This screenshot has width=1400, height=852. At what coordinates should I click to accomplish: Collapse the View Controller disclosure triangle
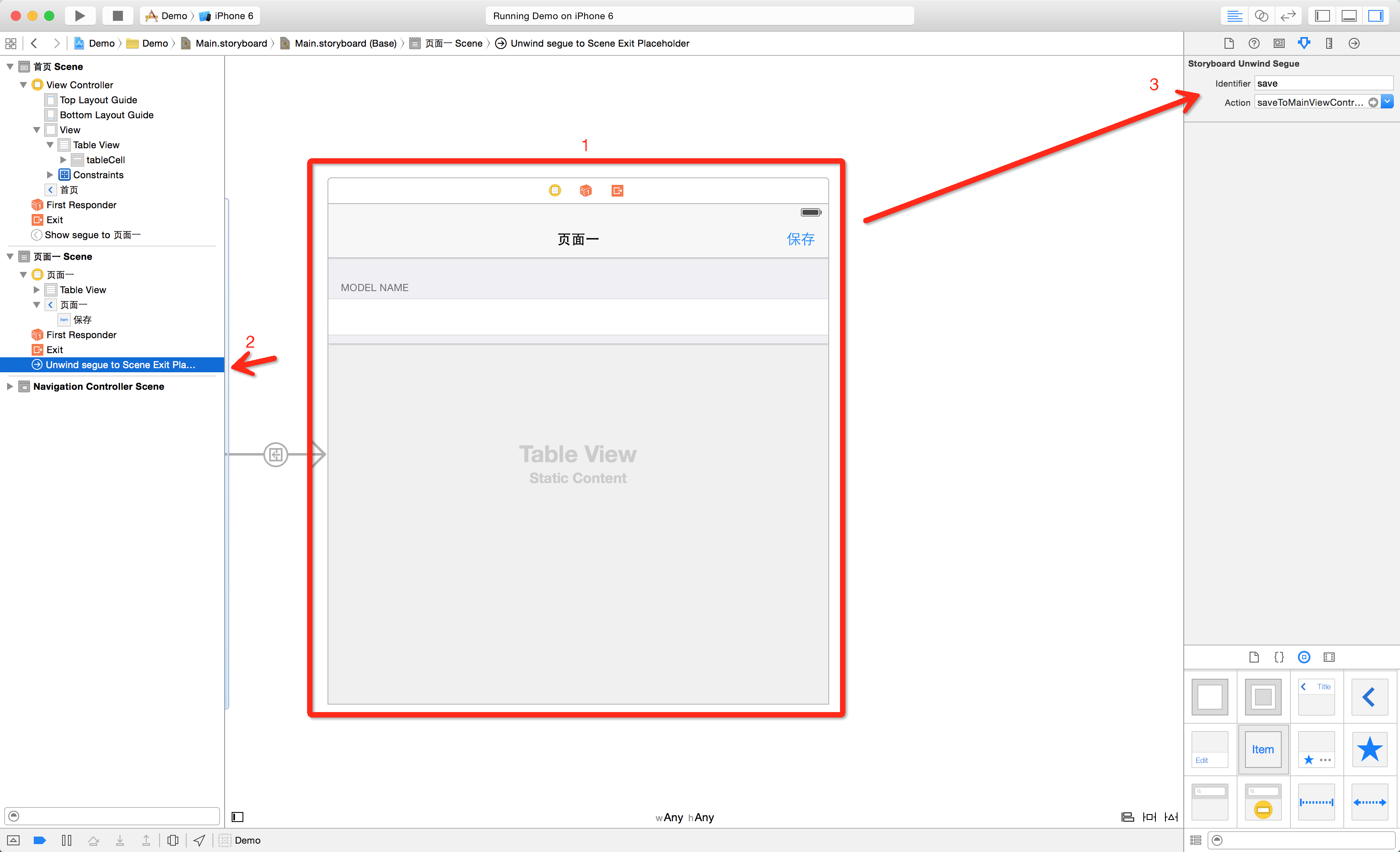point(23,85)
